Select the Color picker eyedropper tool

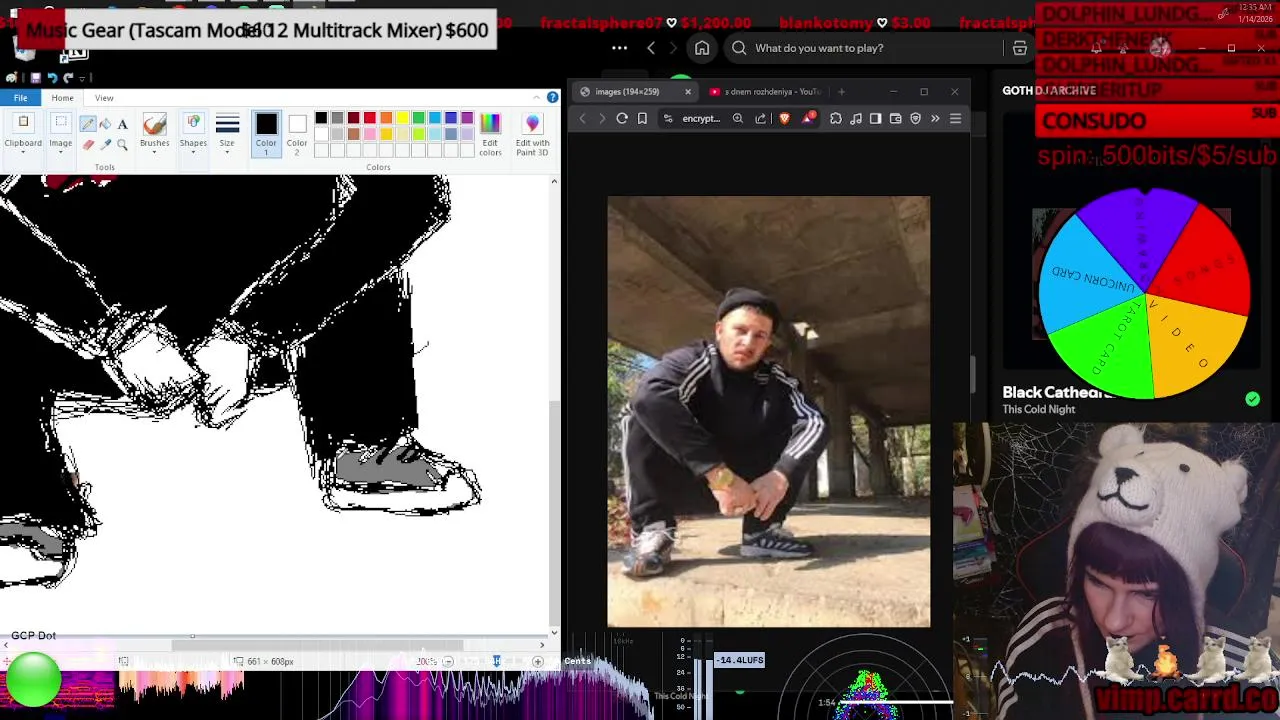click(x=105, y=145)
